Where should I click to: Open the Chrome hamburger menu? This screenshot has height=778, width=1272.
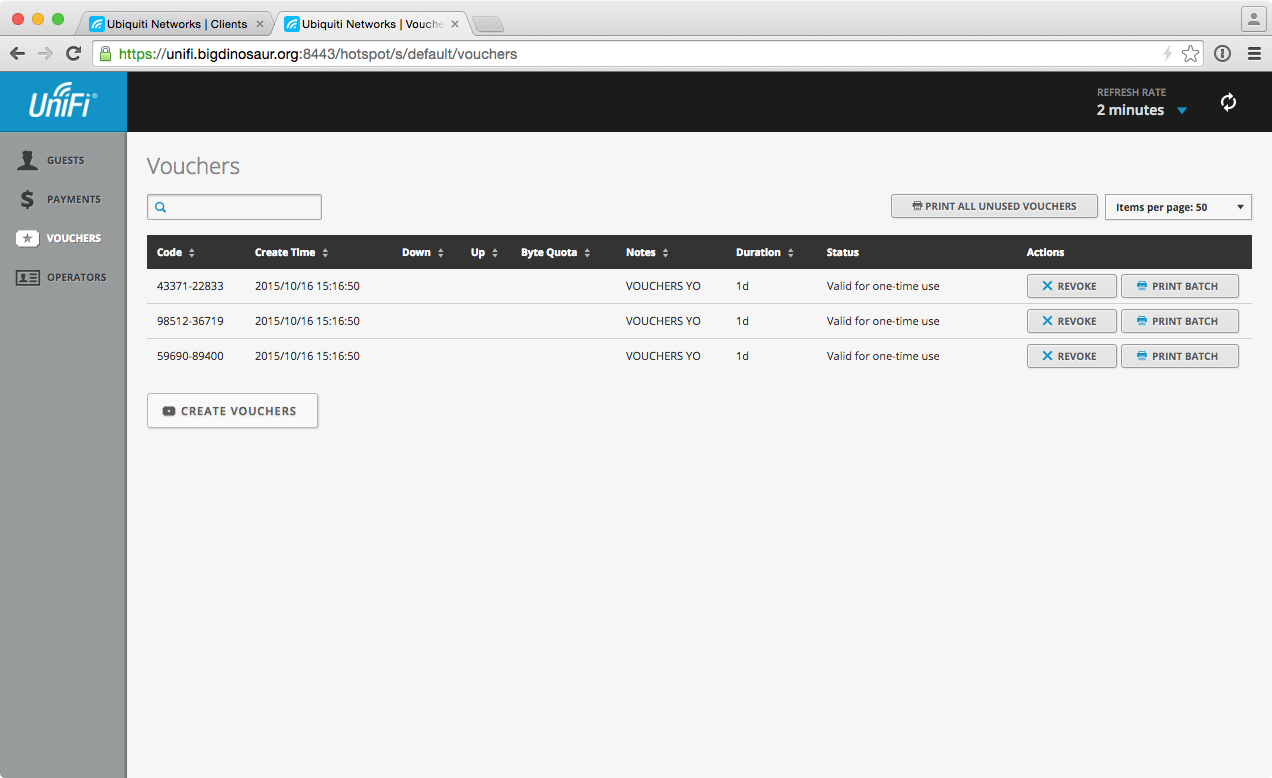point(1253,54)
